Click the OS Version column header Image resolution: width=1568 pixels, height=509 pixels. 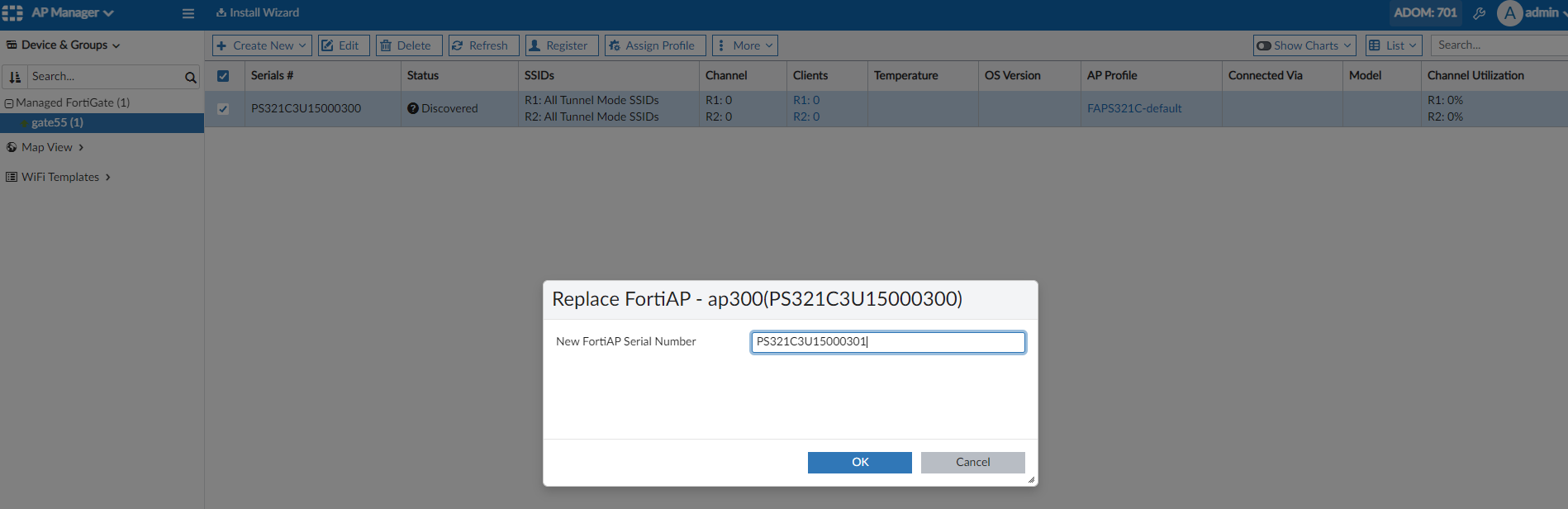click(x=1013, y=75)
